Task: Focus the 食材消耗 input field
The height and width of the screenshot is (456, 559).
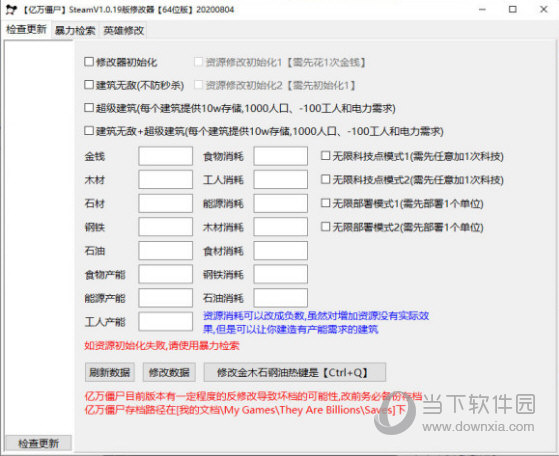Action: (x=281, y=251)
